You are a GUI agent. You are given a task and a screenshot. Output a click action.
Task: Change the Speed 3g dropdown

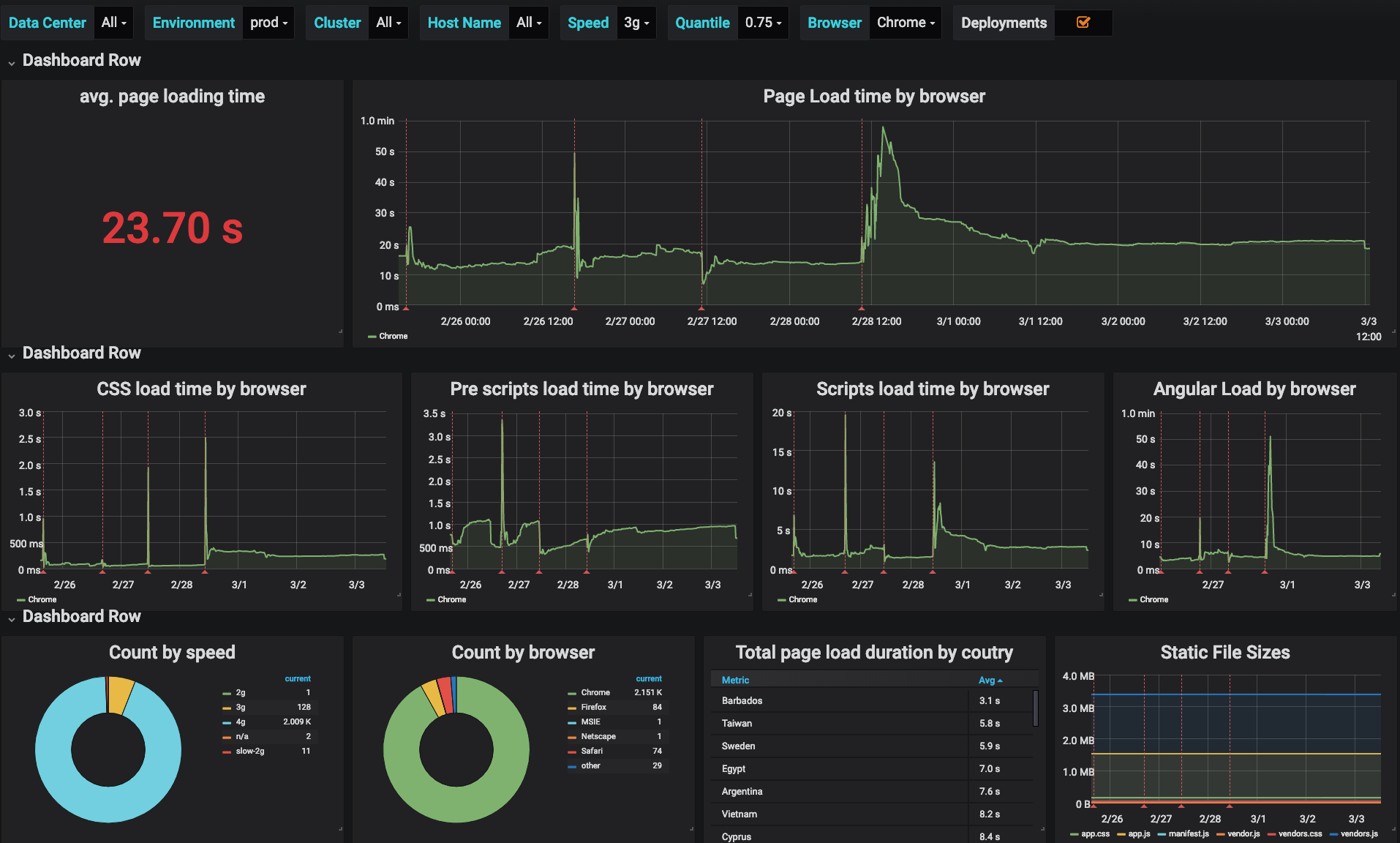click(x=636, y=23)
